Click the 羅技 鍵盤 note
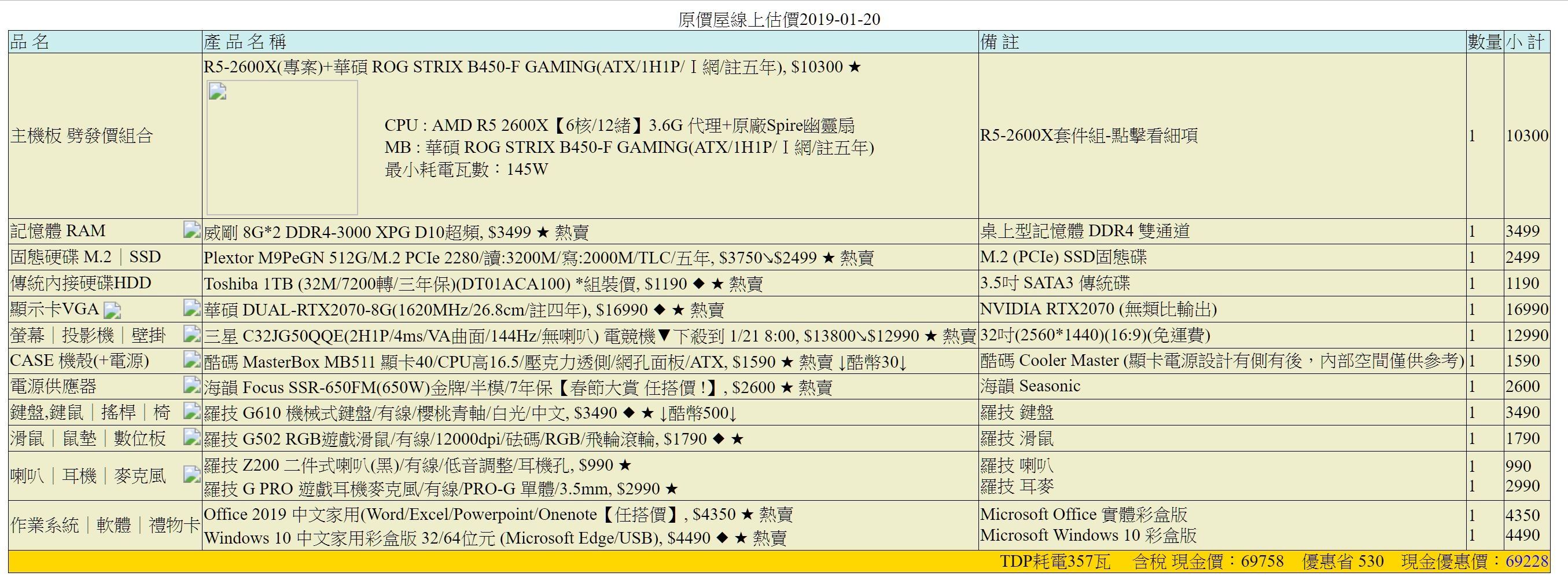 (1017, 412)
